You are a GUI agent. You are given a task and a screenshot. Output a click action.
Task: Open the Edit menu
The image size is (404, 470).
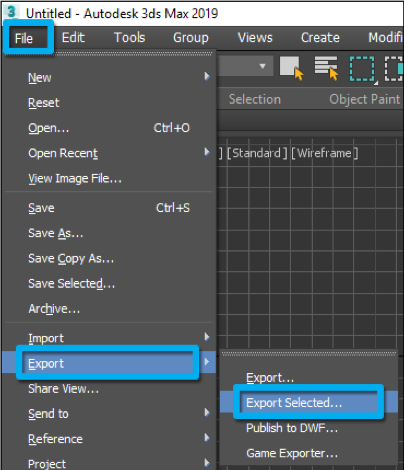click(73, 38)
